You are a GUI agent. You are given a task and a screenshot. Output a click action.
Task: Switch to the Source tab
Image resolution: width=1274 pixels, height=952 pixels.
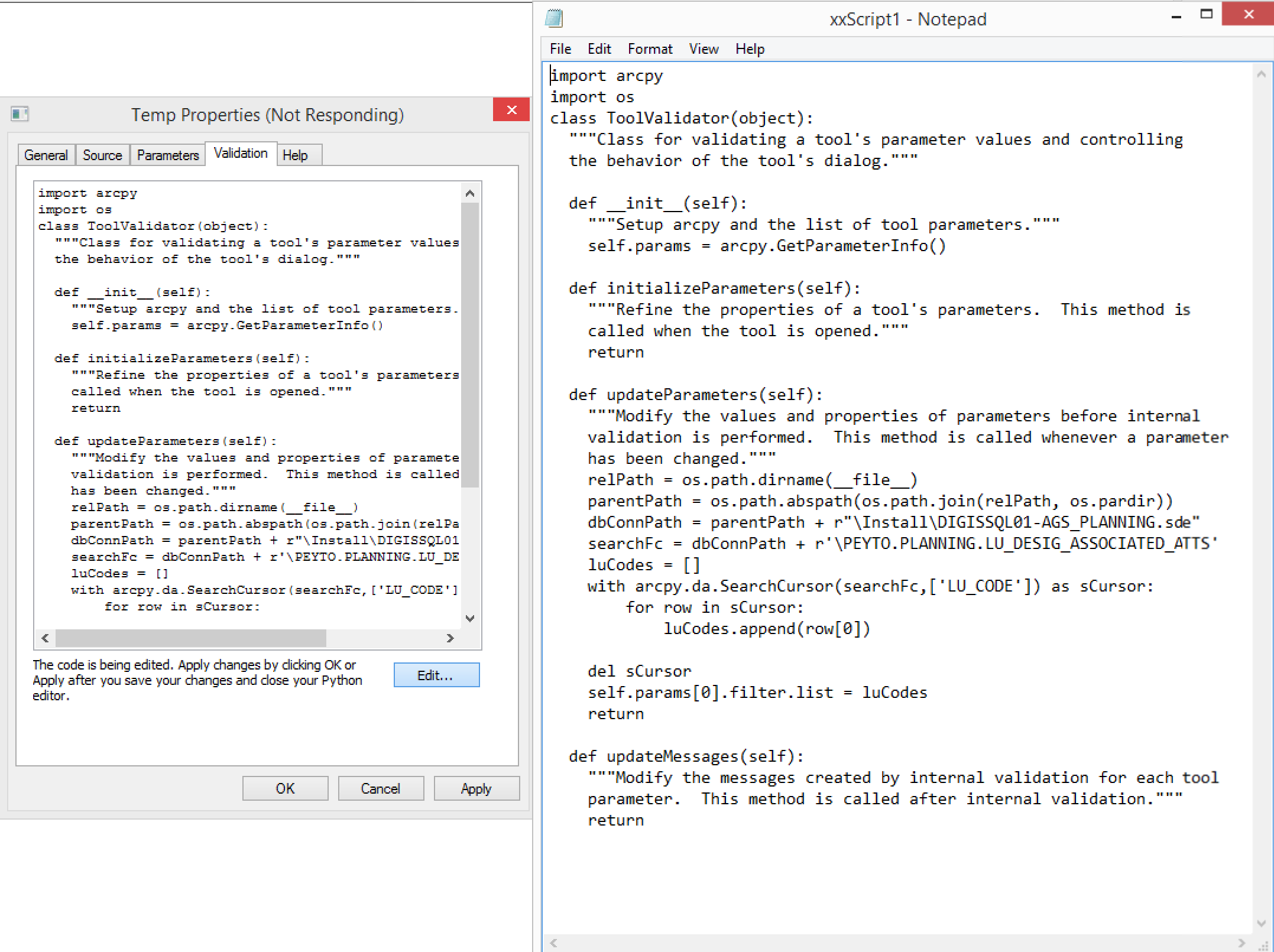pos(102,155)
